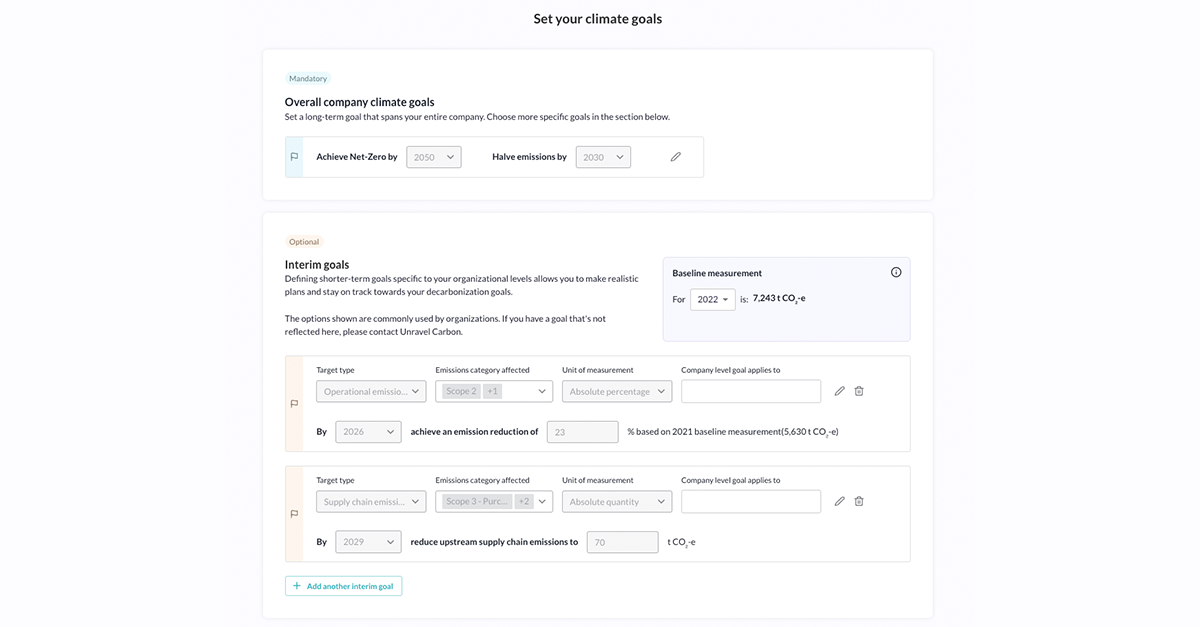This screenshot has width=1200, height=627.
Task: Click flag icon on operational emissions goal
Action: click(x=294, y=404)
